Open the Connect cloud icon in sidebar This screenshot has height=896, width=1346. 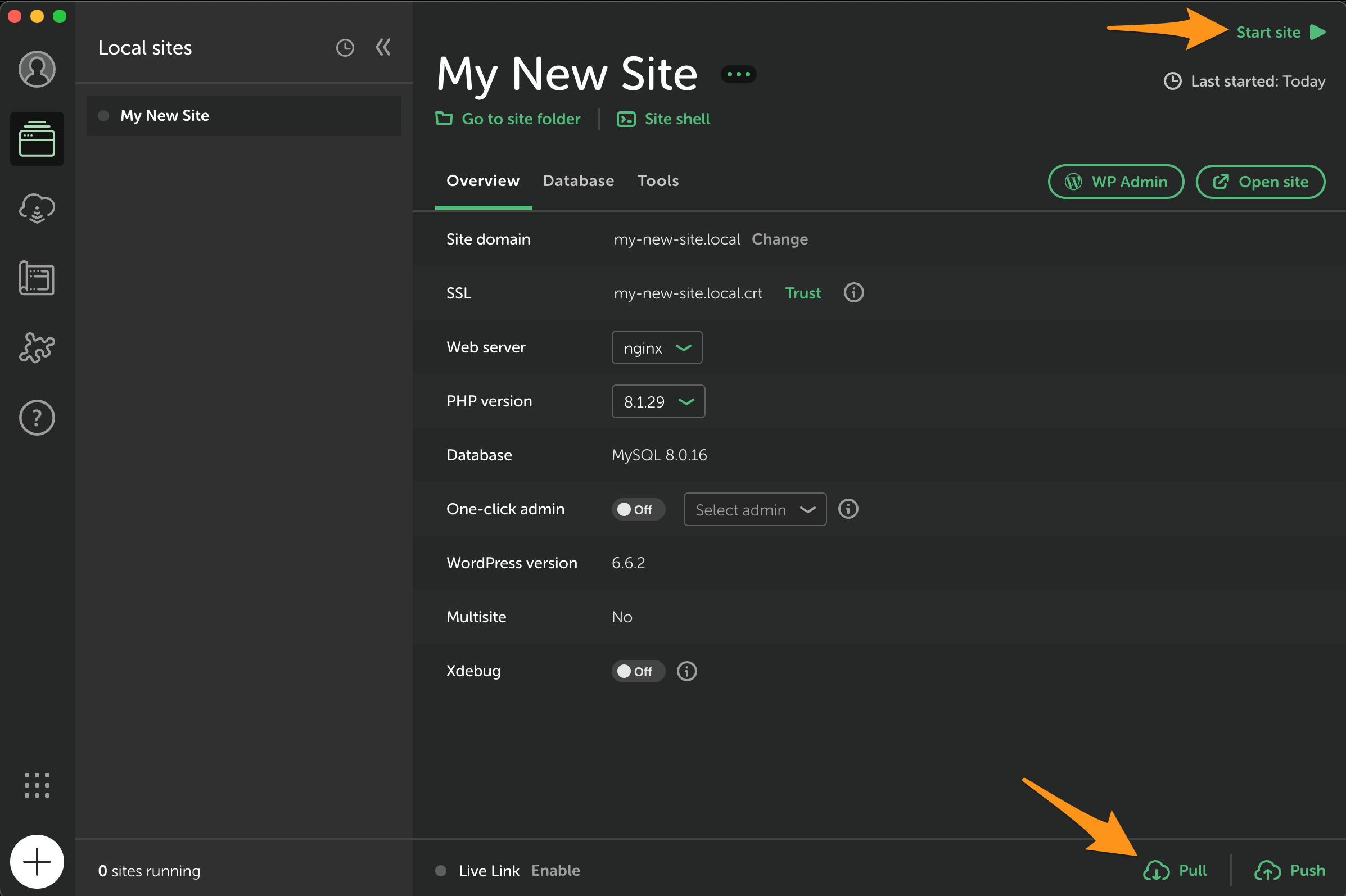click(x=37, y=208)
